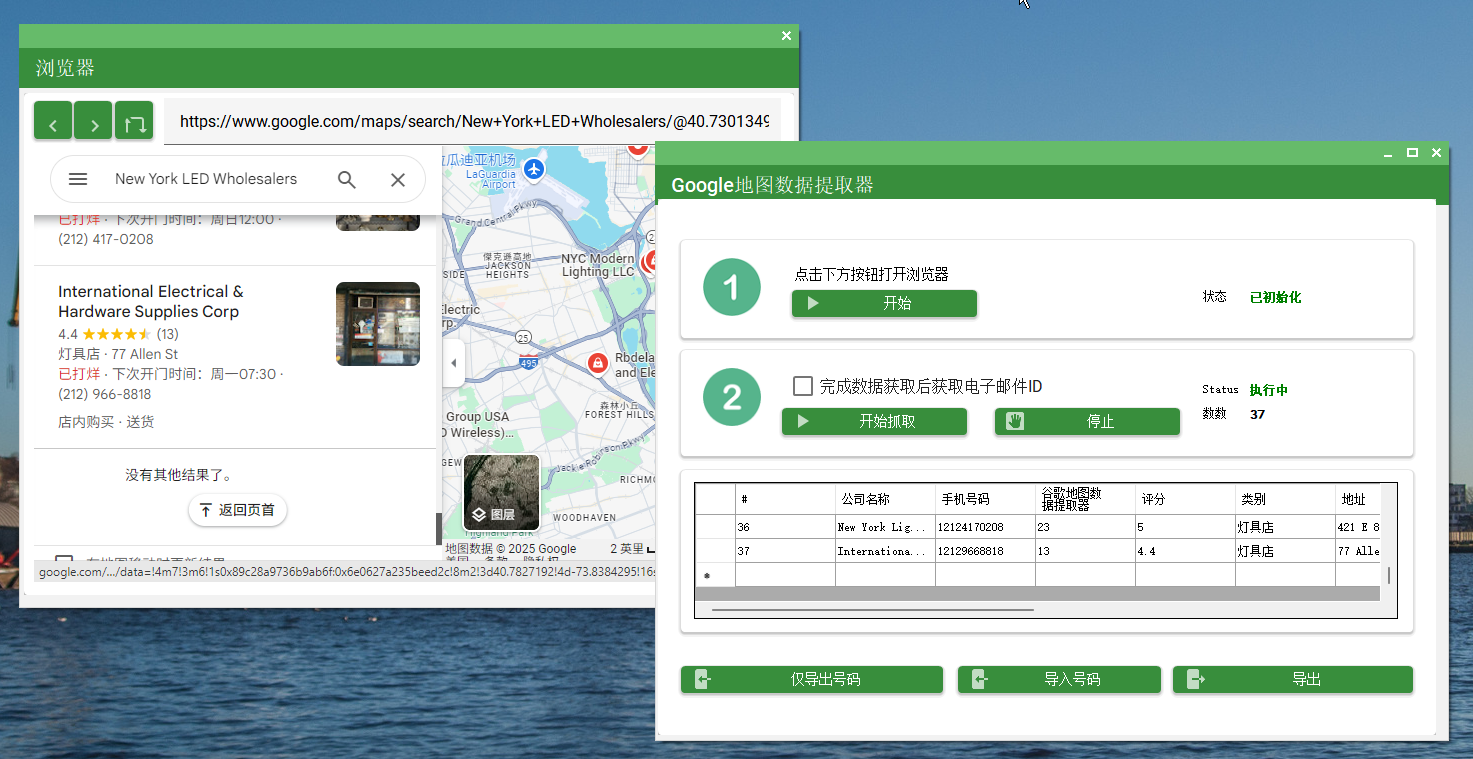The width and height of the screenshot is (1473, 759).
Task: Click the export icon on the 导出 button
Action: click(x=1196, y=679)
